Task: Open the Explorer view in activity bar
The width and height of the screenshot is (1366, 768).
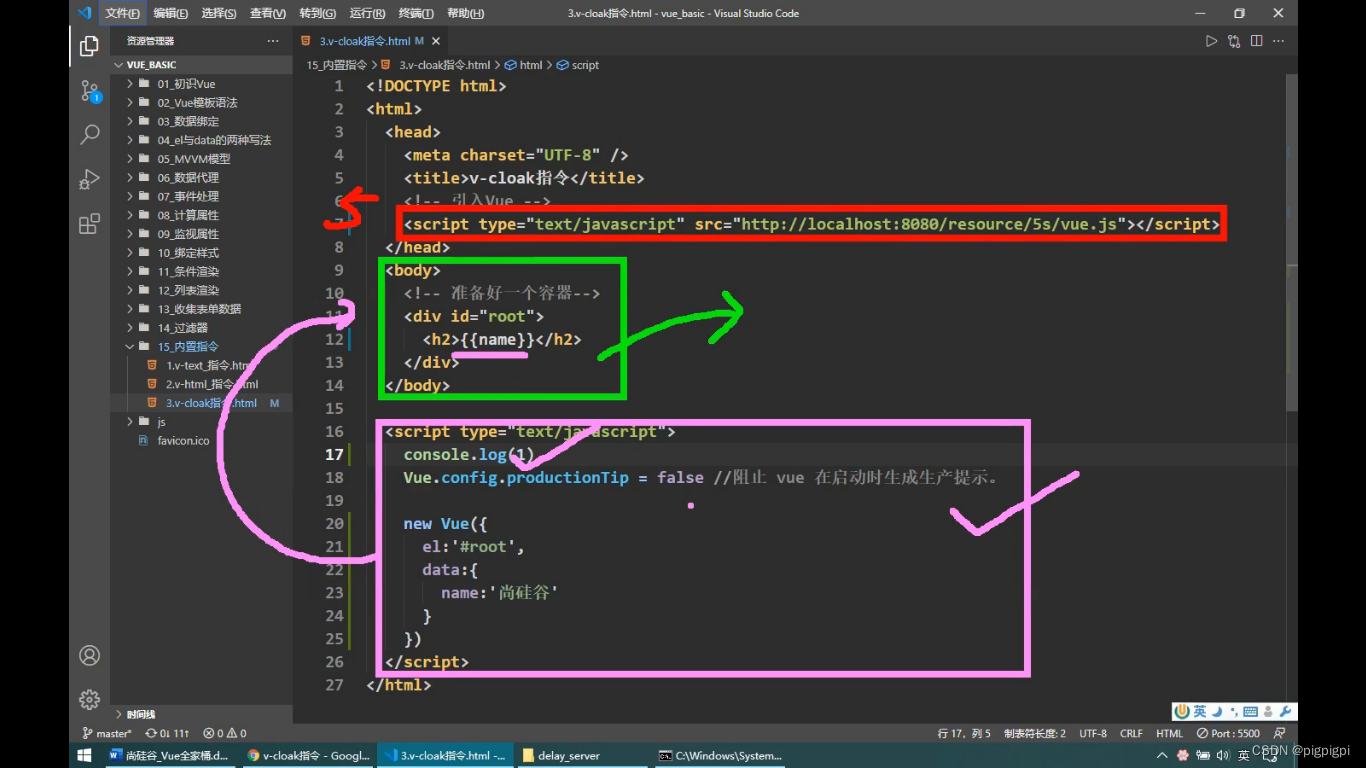Action: click(89, 46)
